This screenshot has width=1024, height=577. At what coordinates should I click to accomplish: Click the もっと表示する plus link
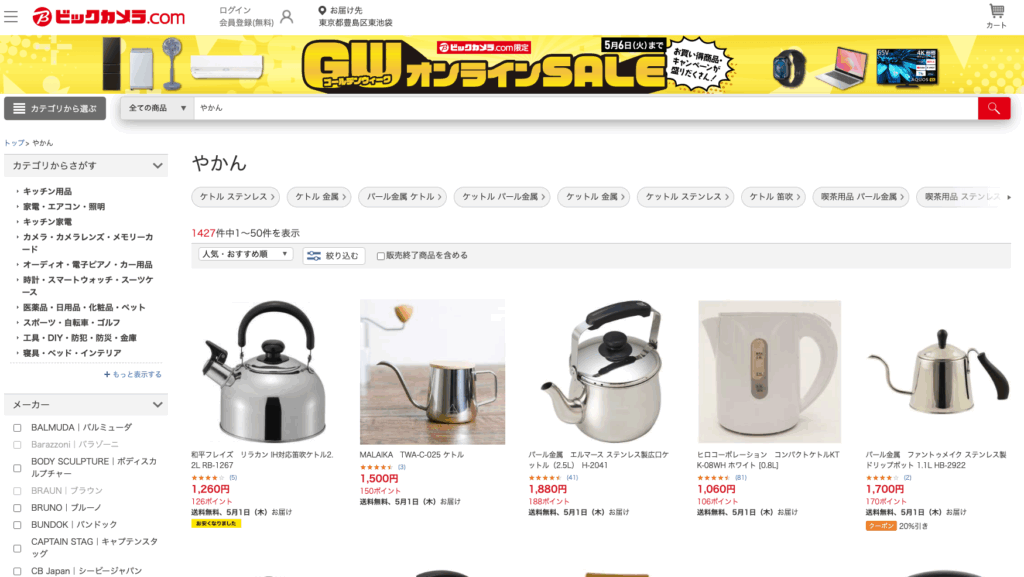pos(133,375)
